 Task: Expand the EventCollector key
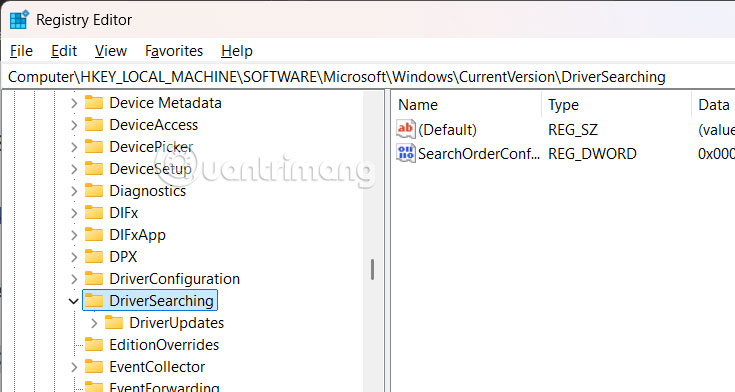pos(74,367)
